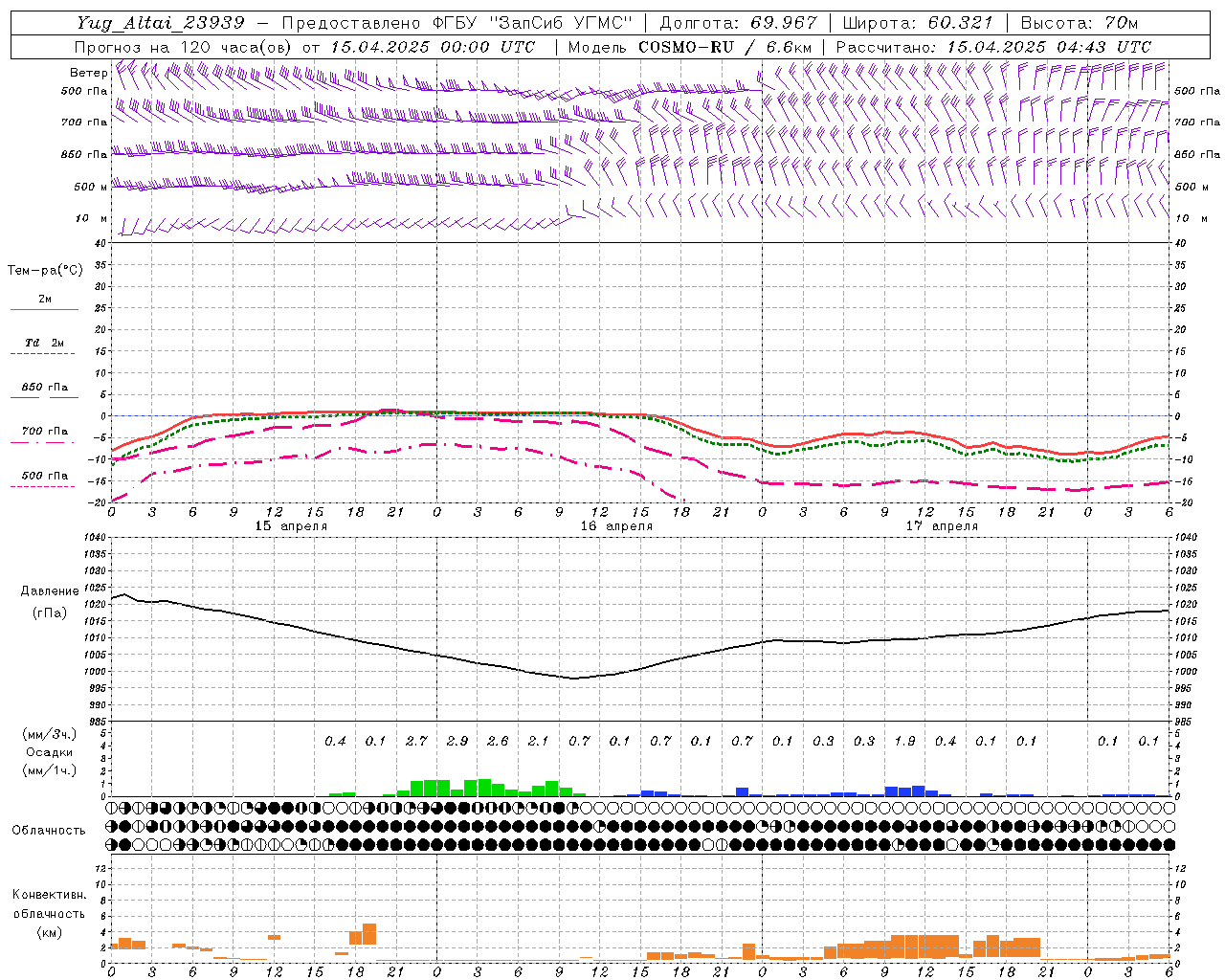The height and width of the screenshot is (980, 1225).
Task: Click the Осадки precipitation label
Action: click(49, 752)
